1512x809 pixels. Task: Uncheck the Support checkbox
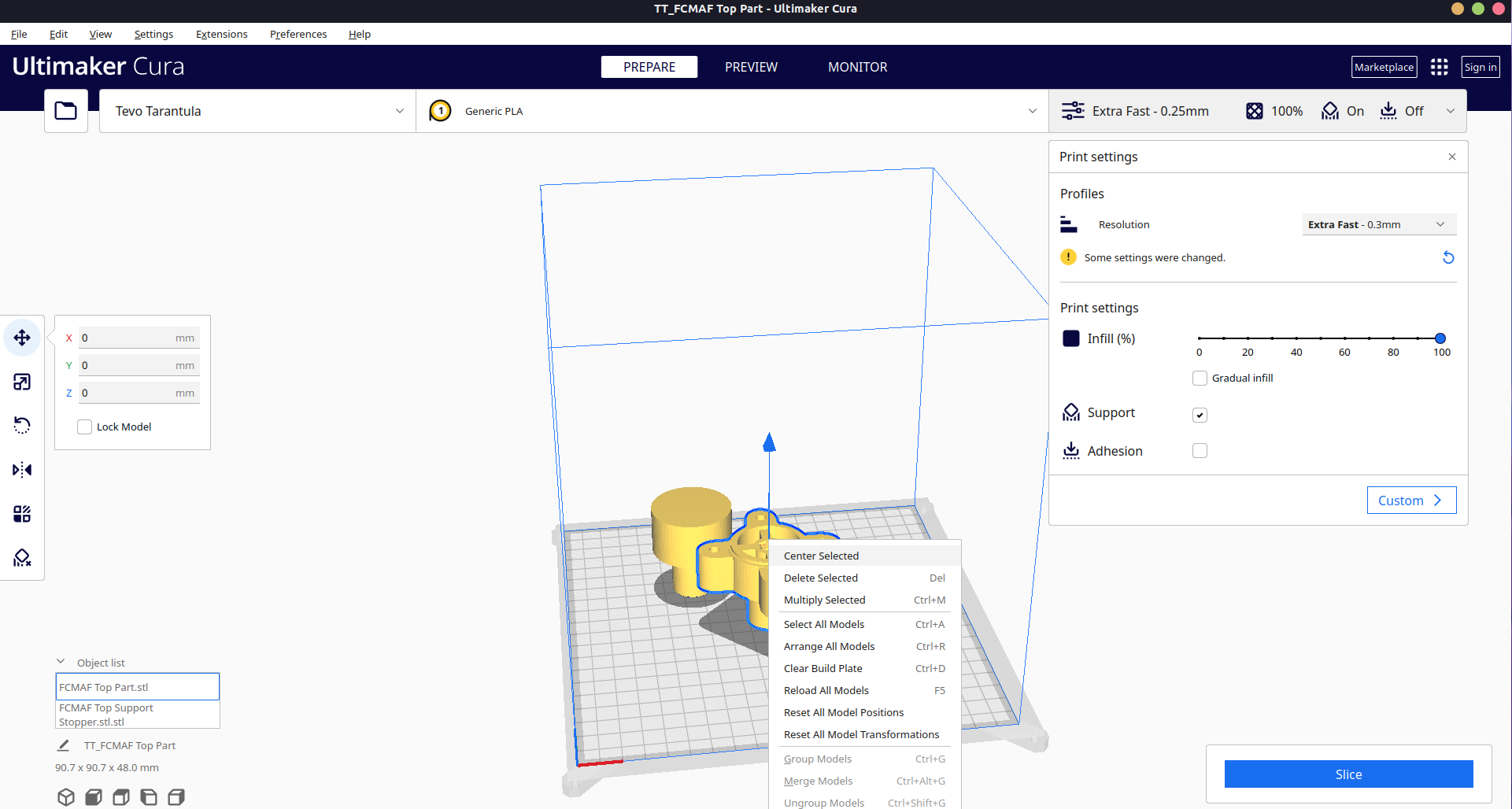point(1200,415)
